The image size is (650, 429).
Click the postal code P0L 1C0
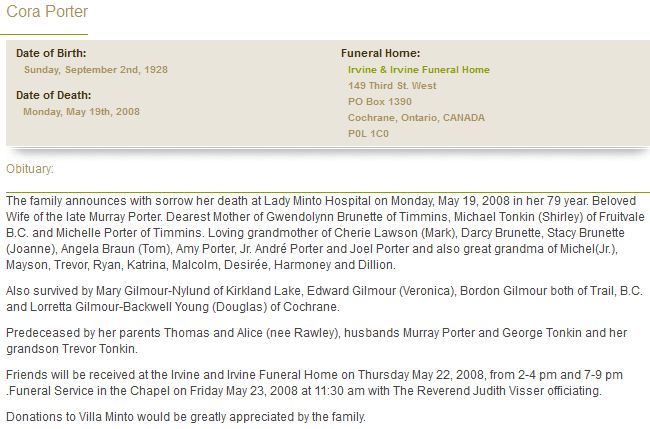pyautogui.click(x=366, y=134)
